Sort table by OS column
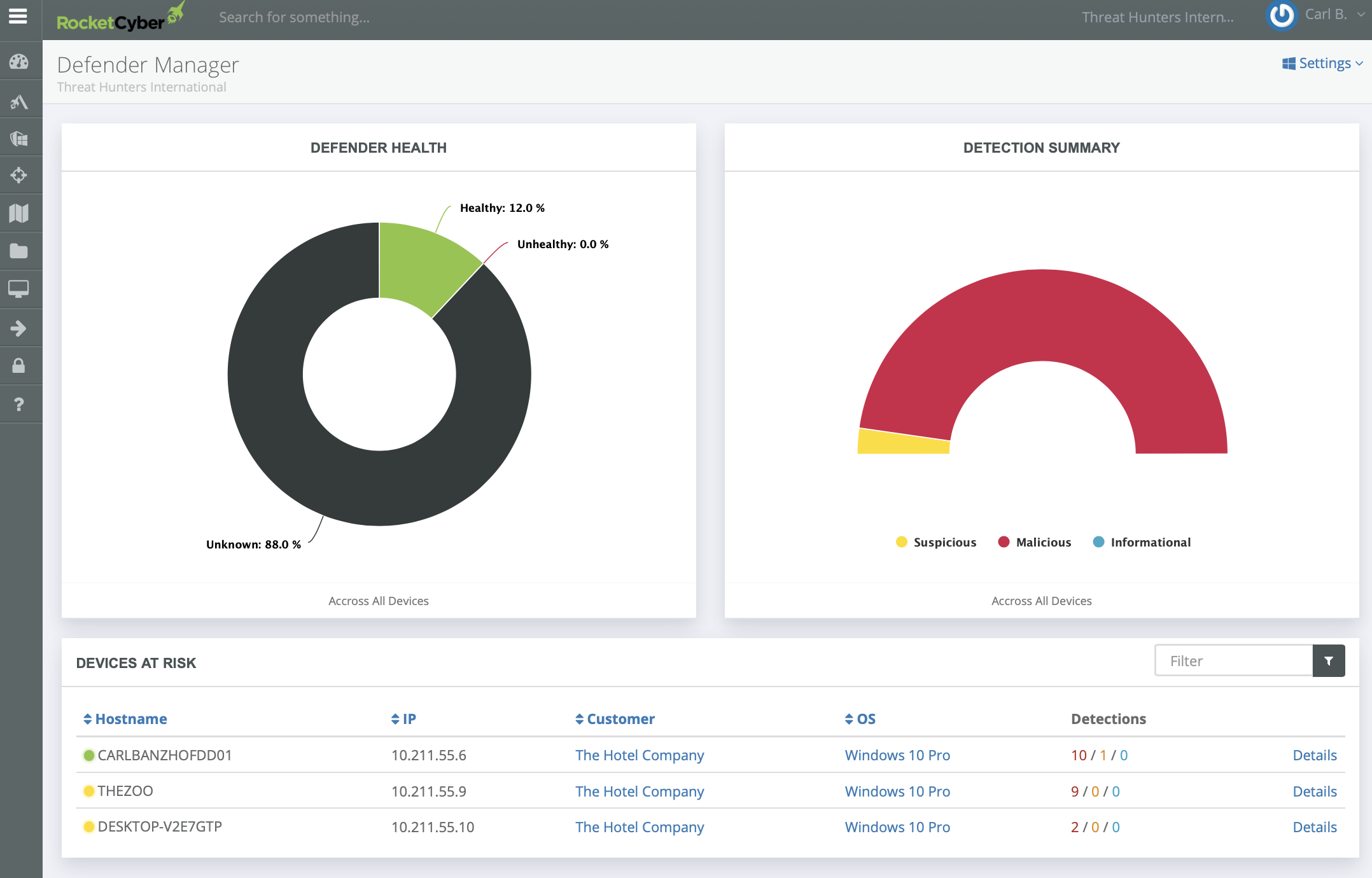 (860, 719)
